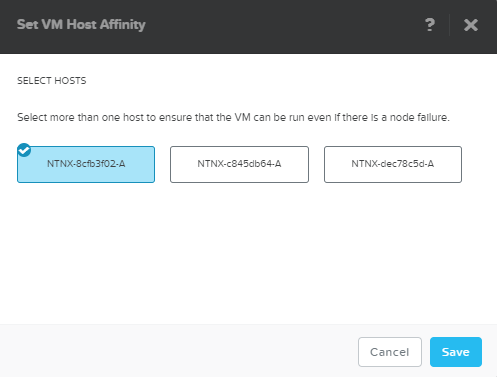Click the Cancel button
The height and width of the screenshot is (377, 497).
pos(390,352)
